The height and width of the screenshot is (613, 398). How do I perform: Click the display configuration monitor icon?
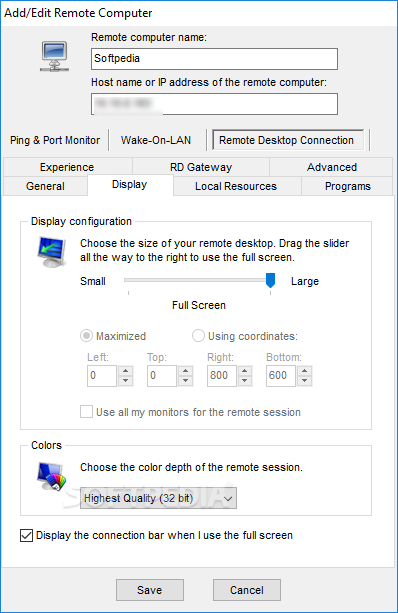click(52, 252)
